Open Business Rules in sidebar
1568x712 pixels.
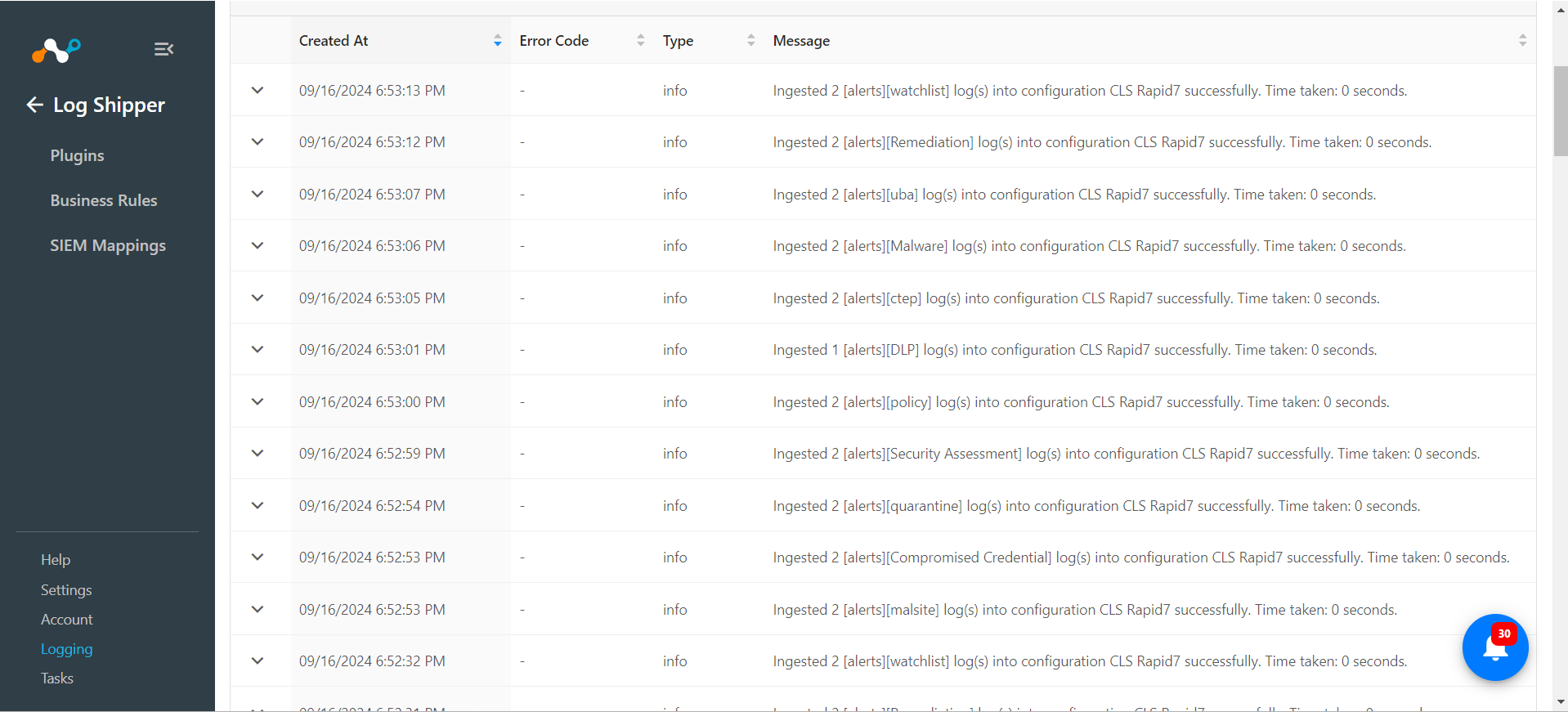point(104,200)
